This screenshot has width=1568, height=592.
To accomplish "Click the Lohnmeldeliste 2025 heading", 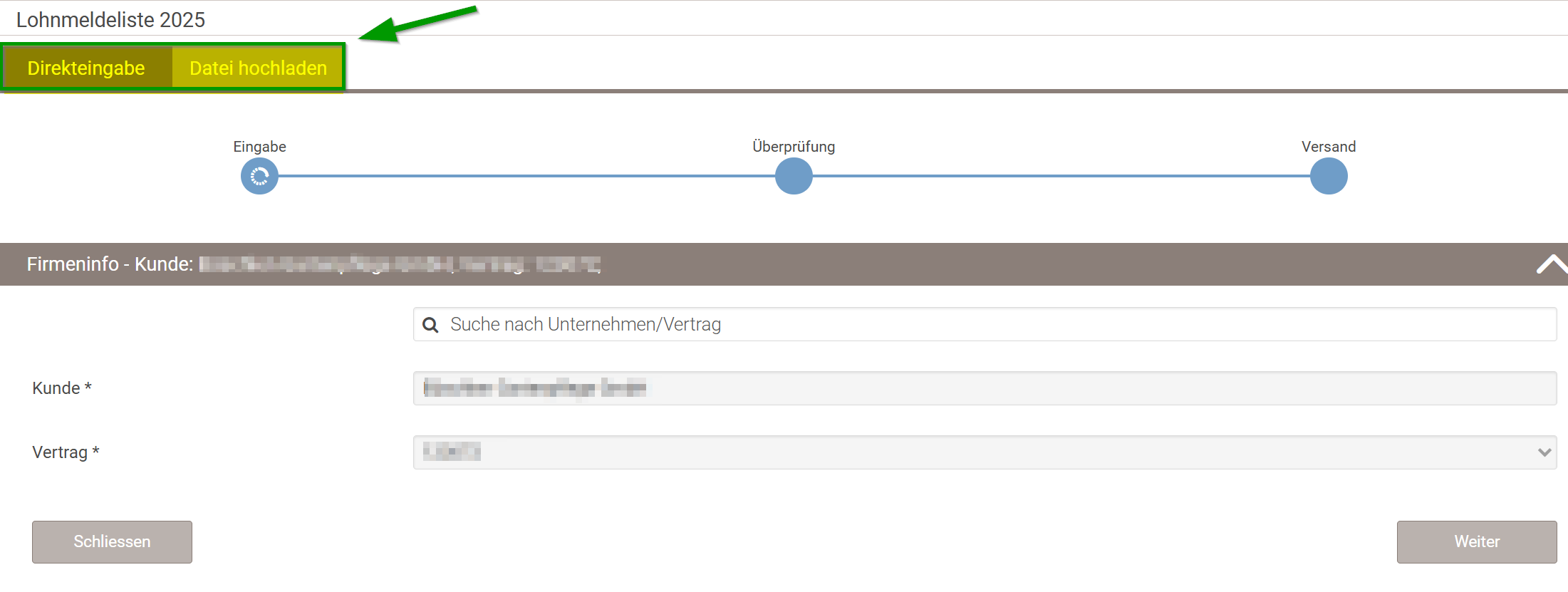I will [110, 20].
